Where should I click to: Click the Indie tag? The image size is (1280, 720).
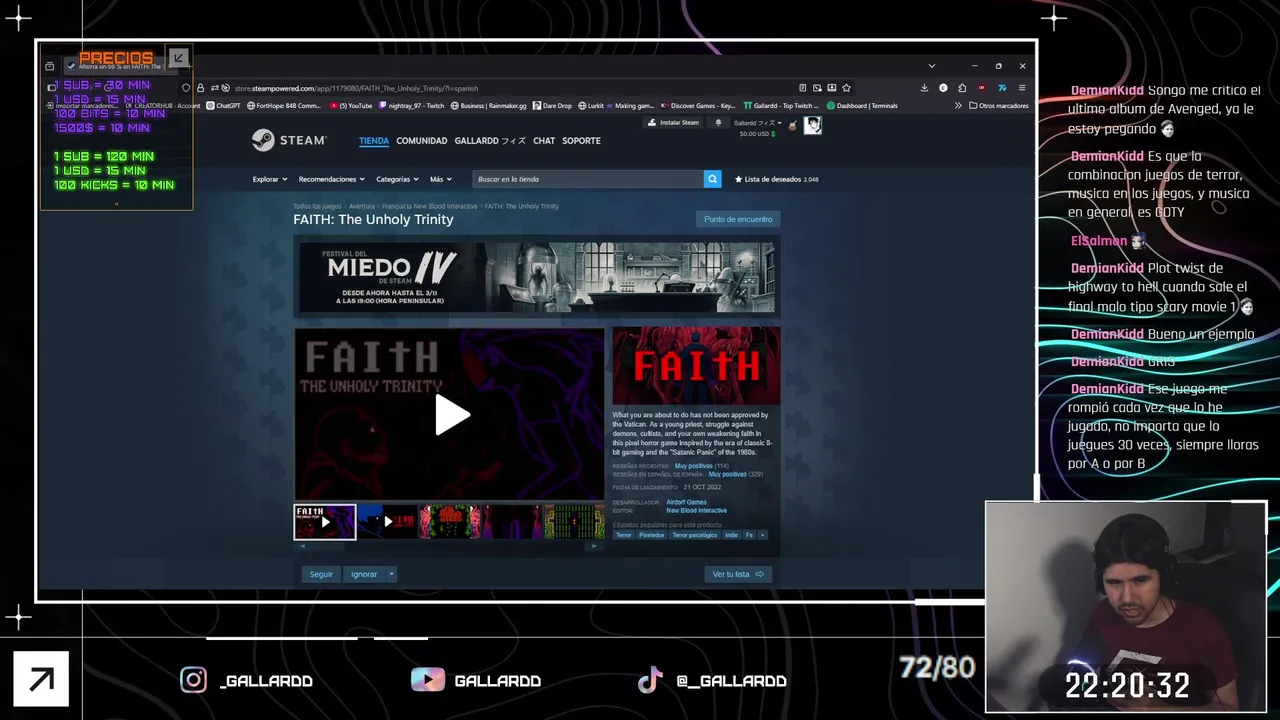(731, 535)
